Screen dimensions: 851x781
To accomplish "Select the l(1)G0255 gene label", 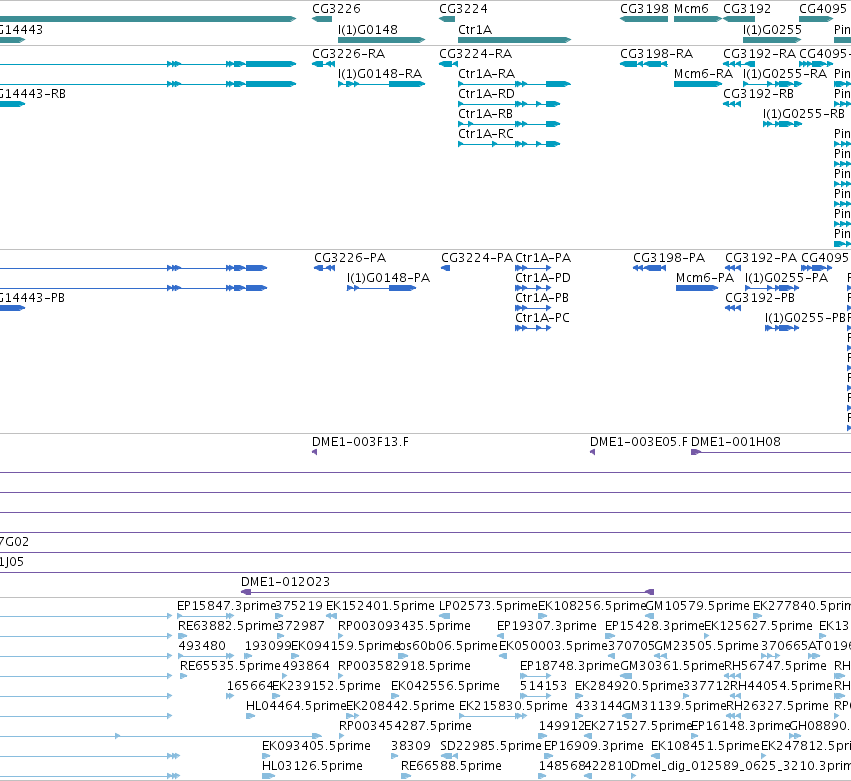I will 772,29.
